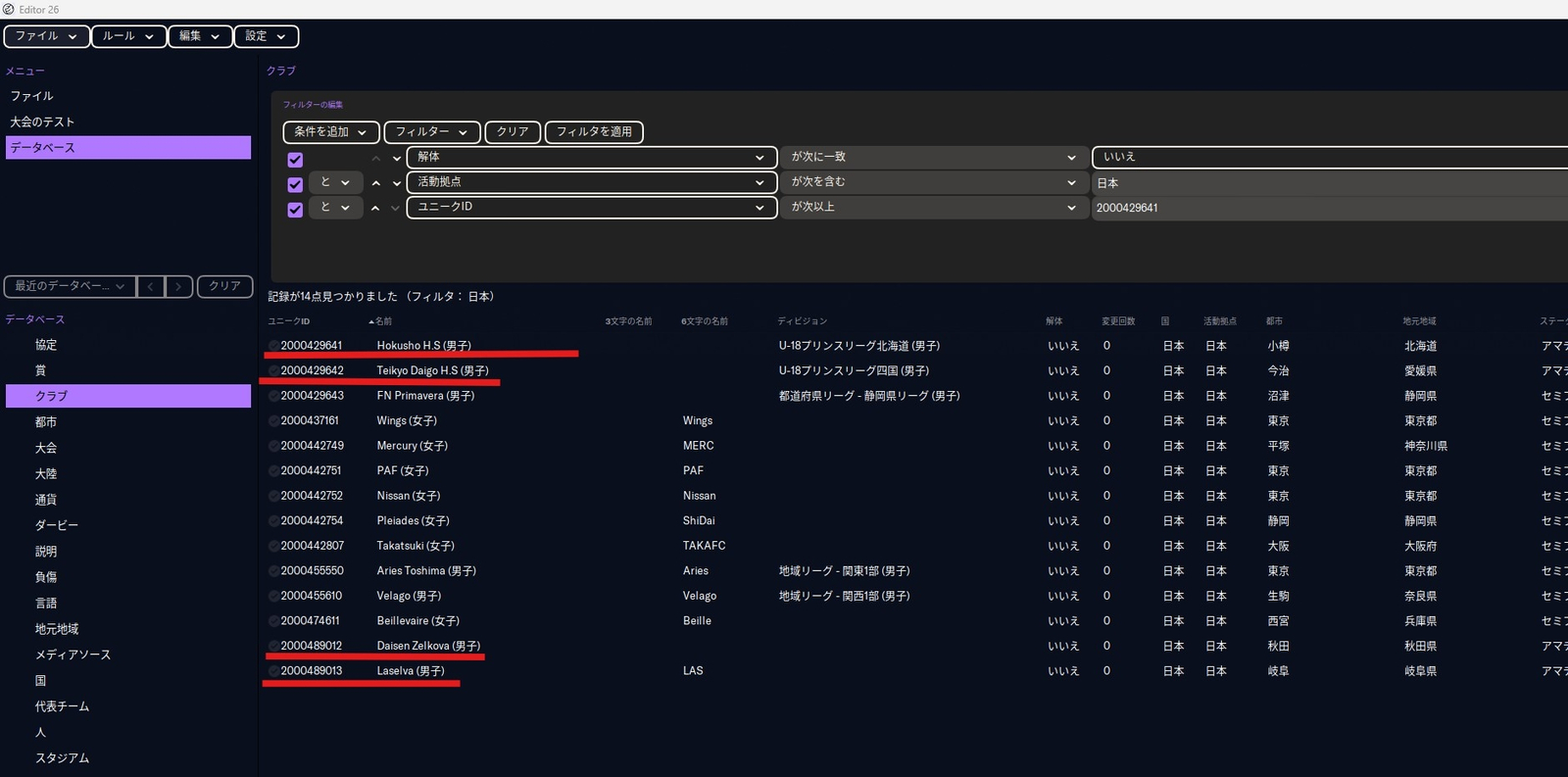Viewport: 1568px width, 777px height.
Task: Click the row marker for Hokusho H.S
Action: coord(273,346)
